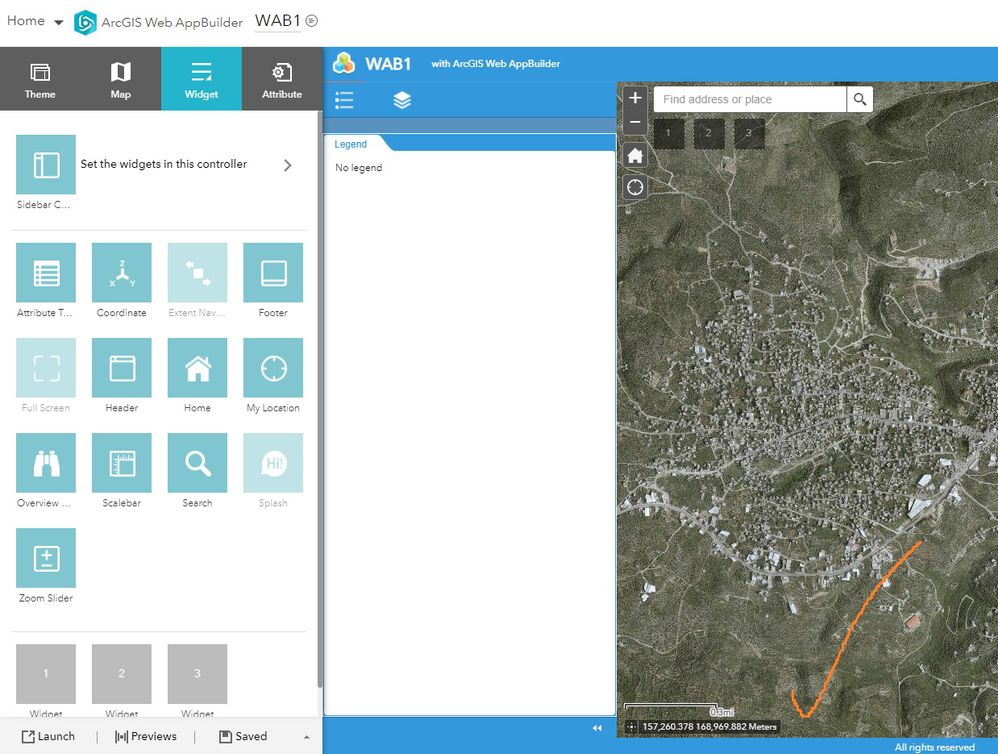This screenshot has width=998, height=754.
Task: Select the Footer widget
Action: pyautogui.click(x=273, y=272)
